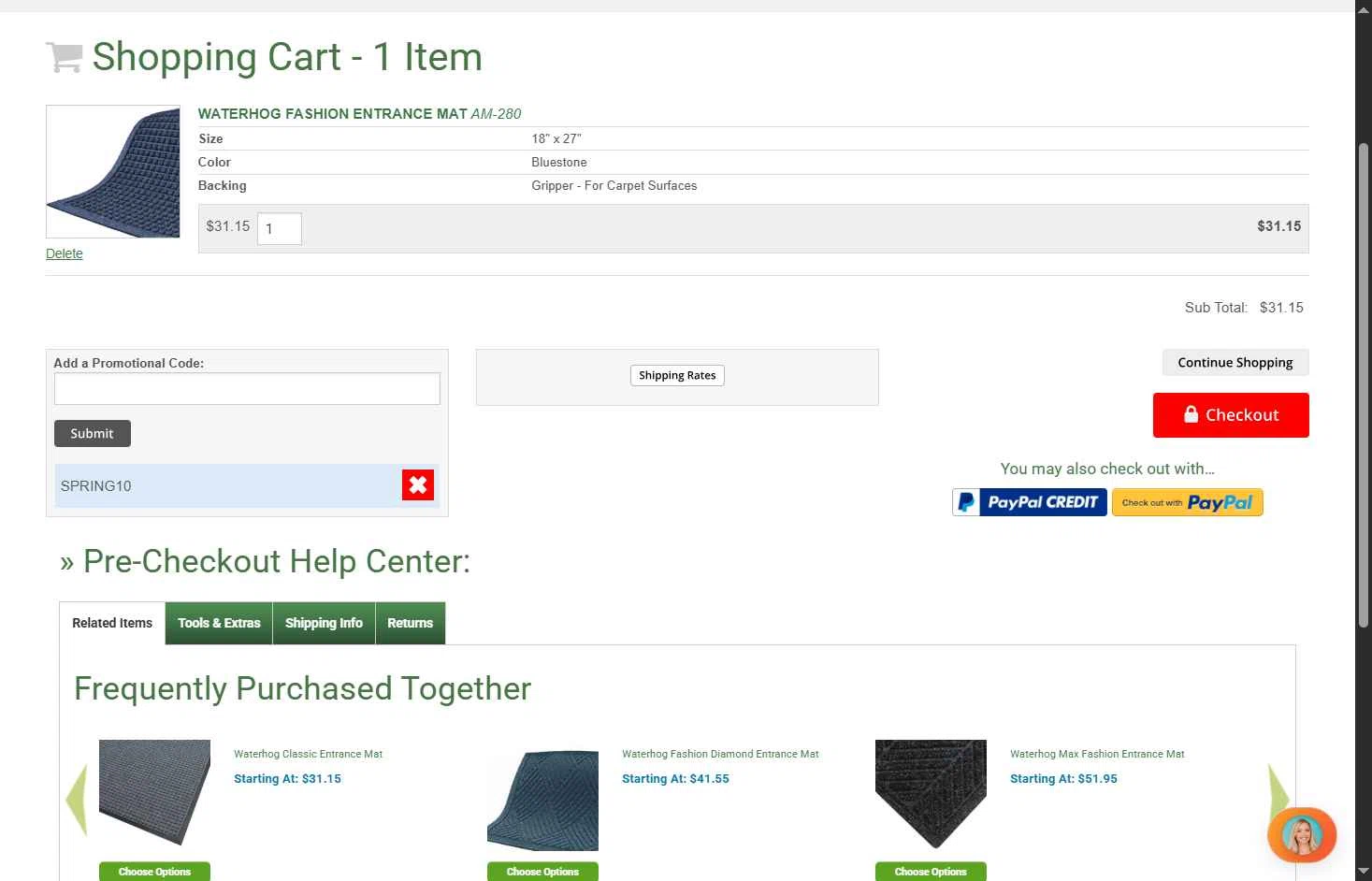Click the Pre-Checkout Help Center heading
The height and width of the screenshot is (881, 1372).
click(x=266, y=561)
